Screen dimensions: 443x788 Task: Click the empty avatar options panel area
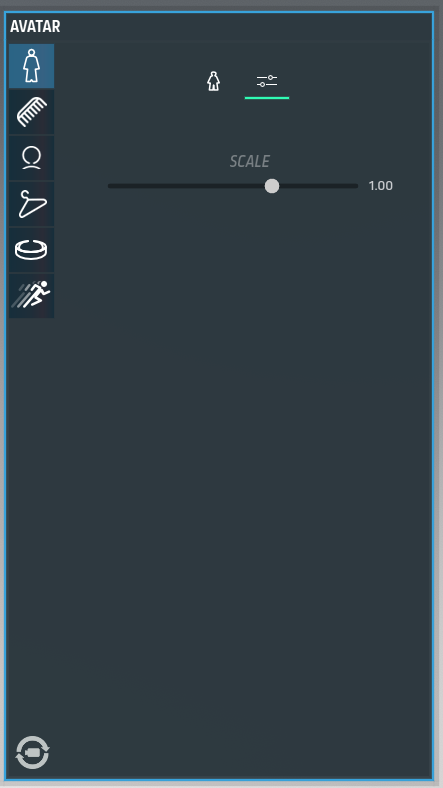(246, 452)
